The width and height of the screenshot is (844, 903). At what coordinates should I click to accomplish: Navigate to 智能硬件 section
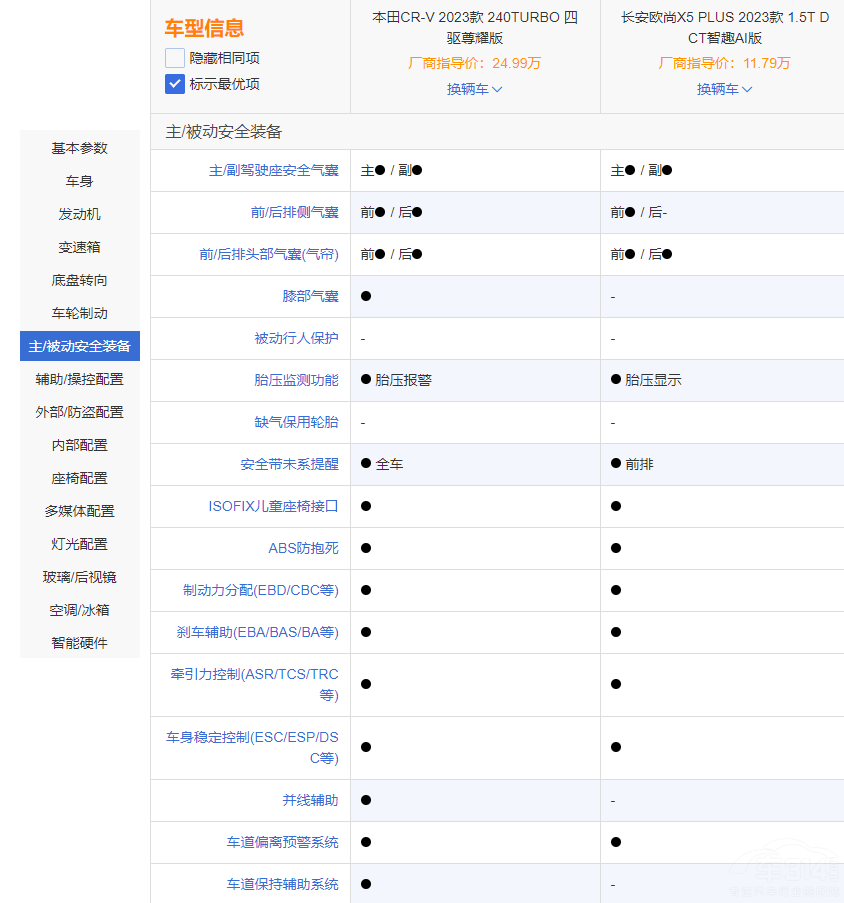coord(80,643)
